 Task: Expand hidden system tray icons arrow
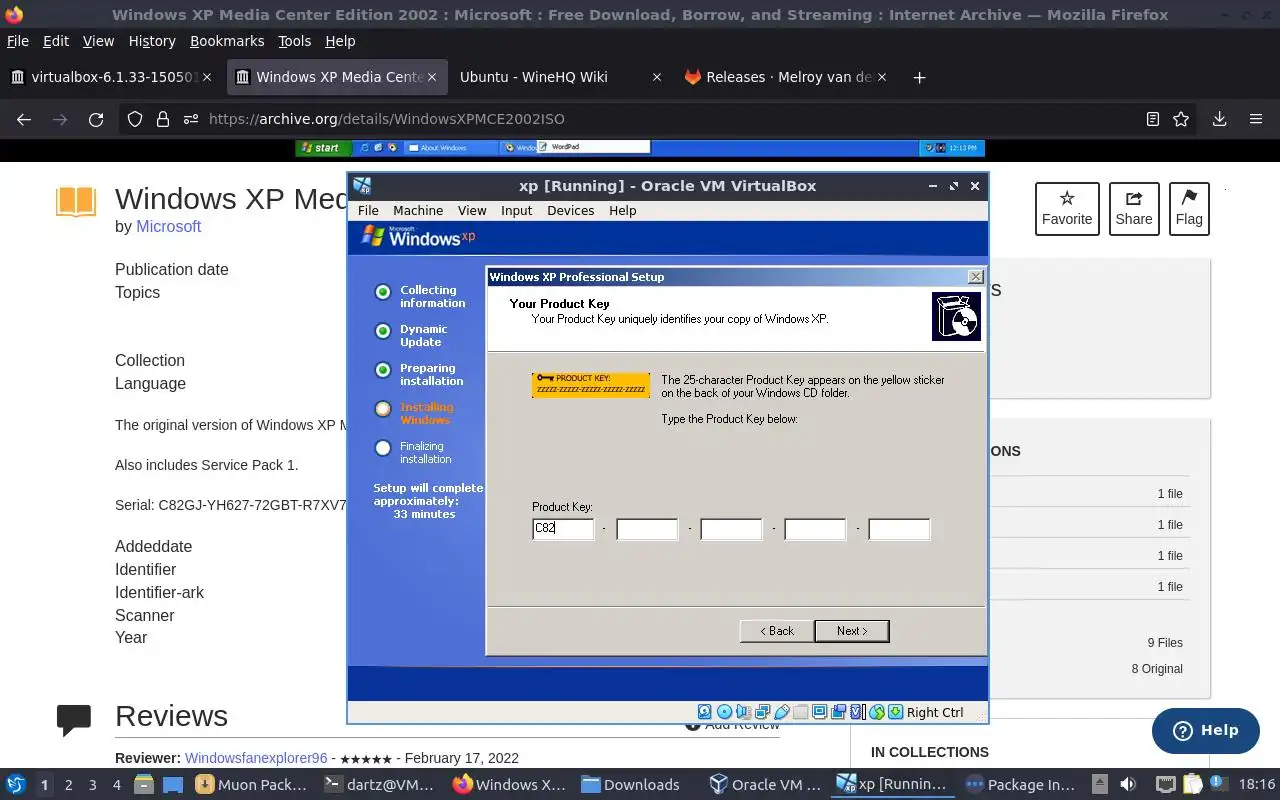coord(1100,785)
